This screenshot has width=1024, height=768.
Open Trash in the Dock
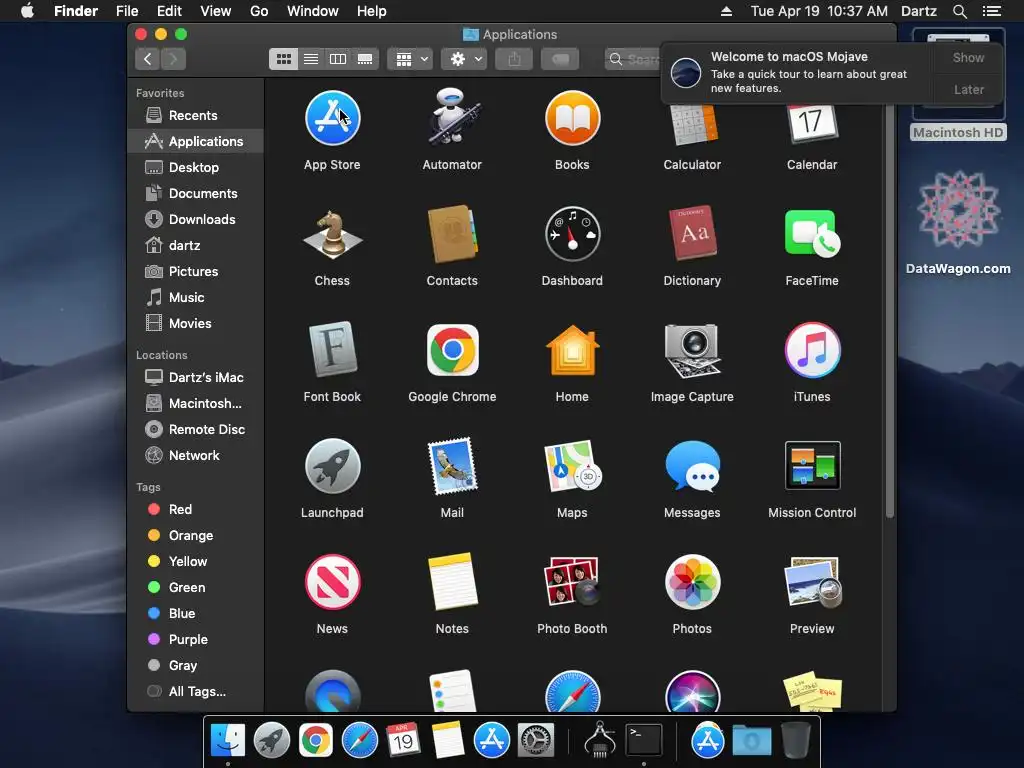(795, 740)
